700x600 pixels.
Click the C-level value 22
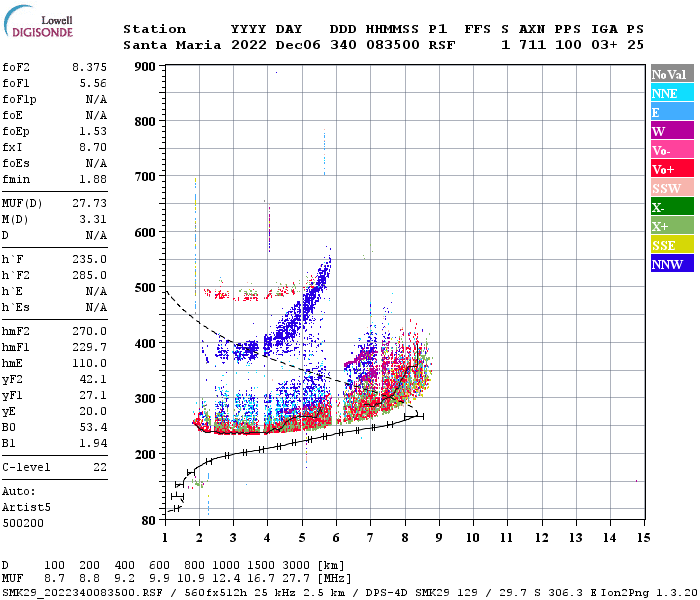(100, 467)
